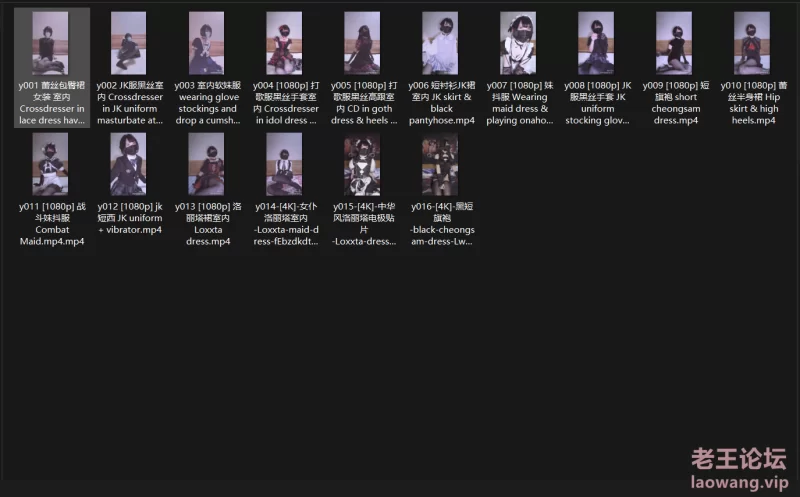Select the y013 Loxxta dress.mp4 name label

tap(207, 224)
